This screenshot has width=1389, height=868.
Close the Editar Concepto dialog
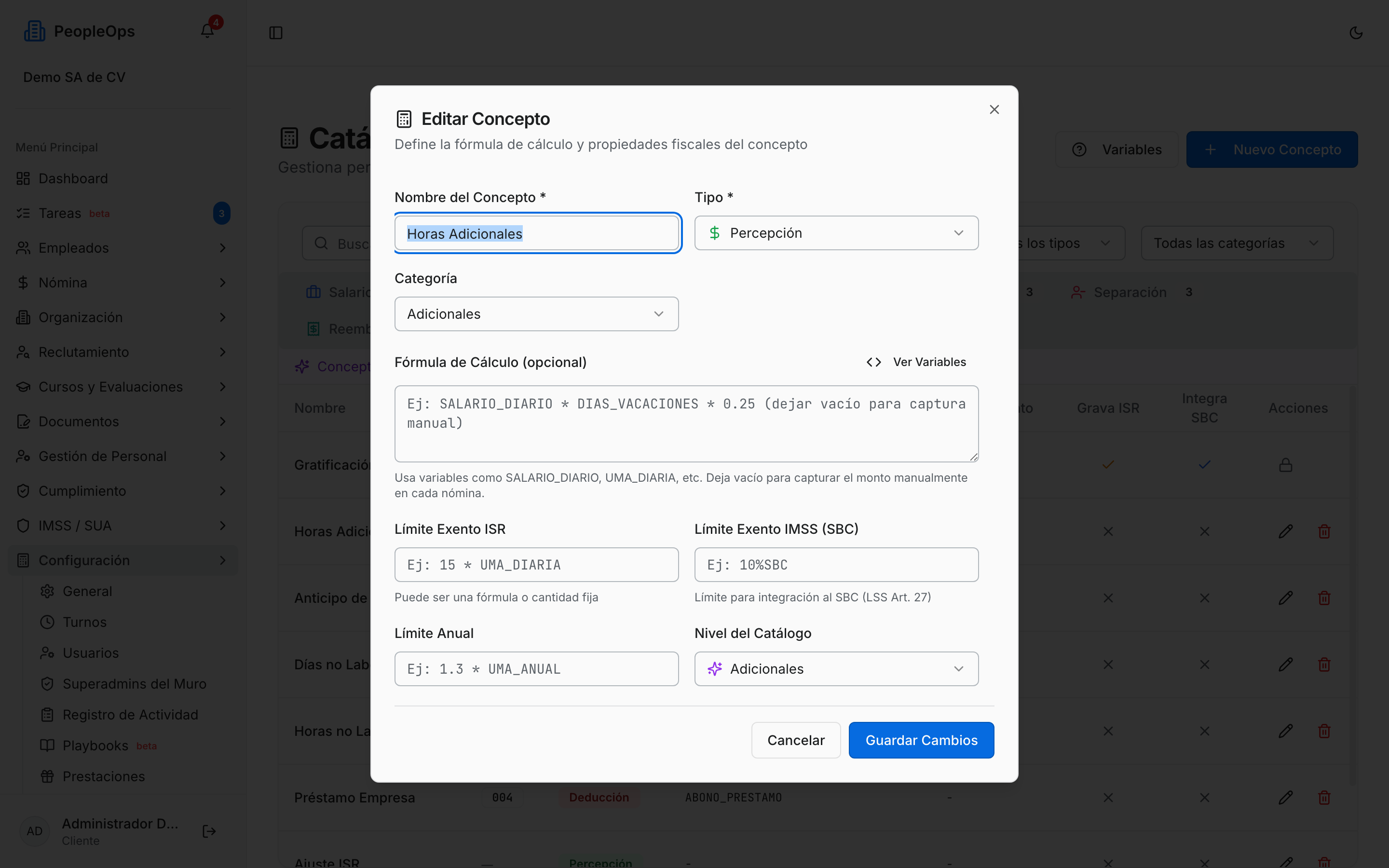994,109
